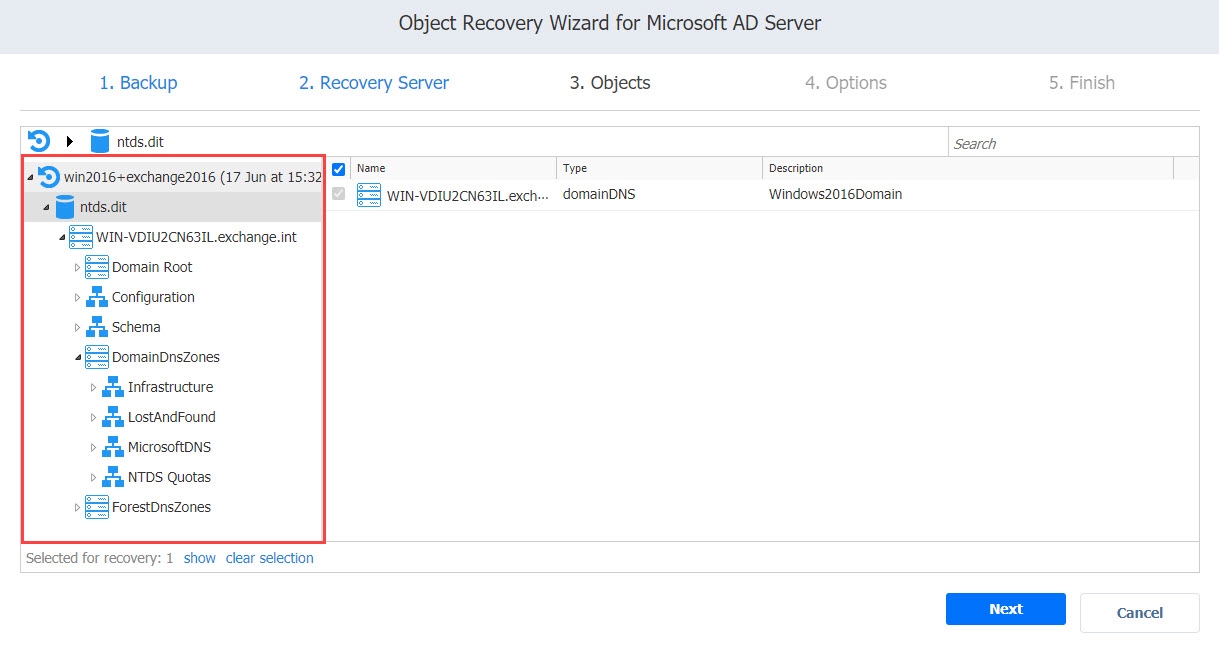Click the Domain Root server icon

[97, 267]
